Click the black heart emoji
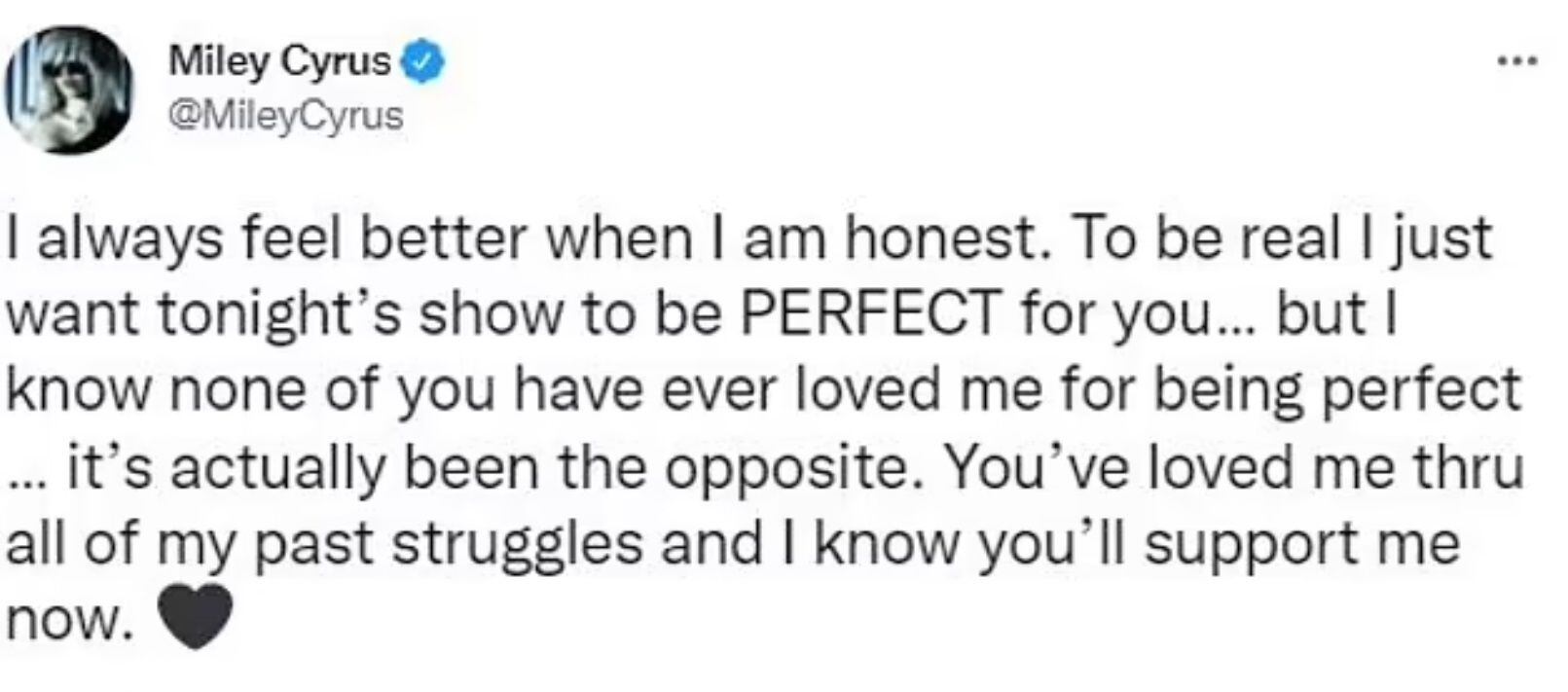Image resolution: width=1568 pixels, height=692 pixels. (x=195, y=617)
